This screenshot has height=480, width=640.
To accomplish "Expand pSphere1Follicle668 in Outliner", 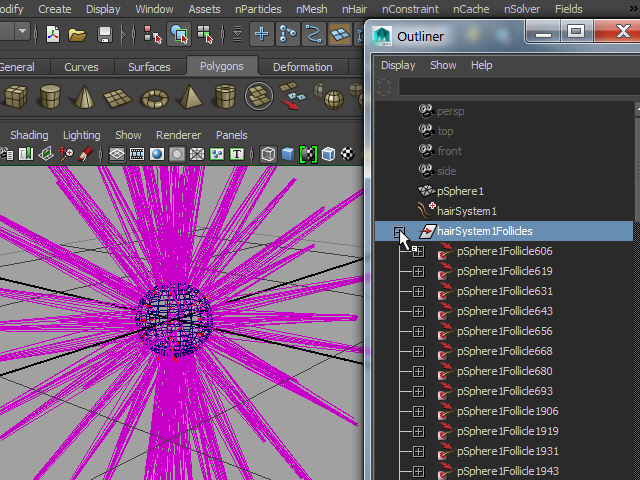I will [418, 351].
